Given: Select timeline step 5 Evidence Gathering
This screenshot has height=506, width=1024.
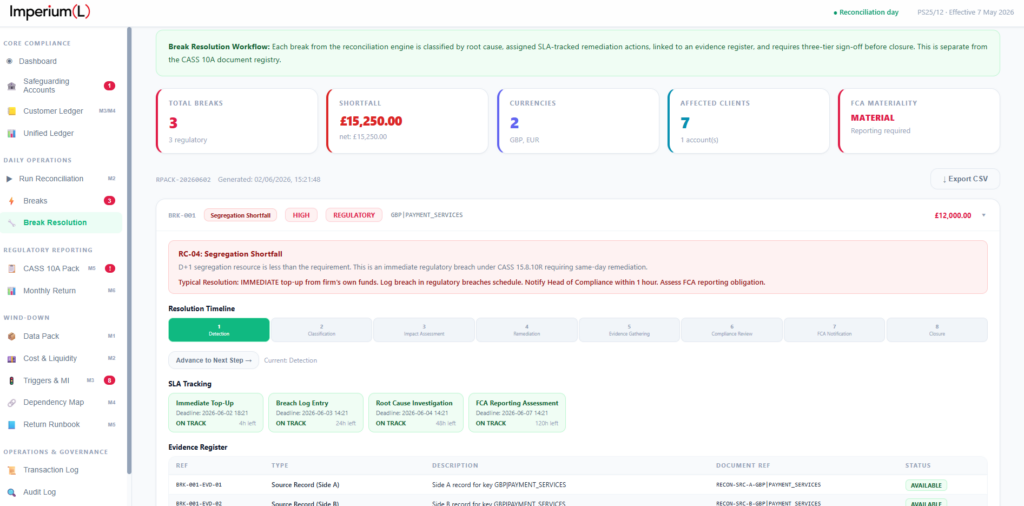Looking at the screenshot, I should (630, 330).
